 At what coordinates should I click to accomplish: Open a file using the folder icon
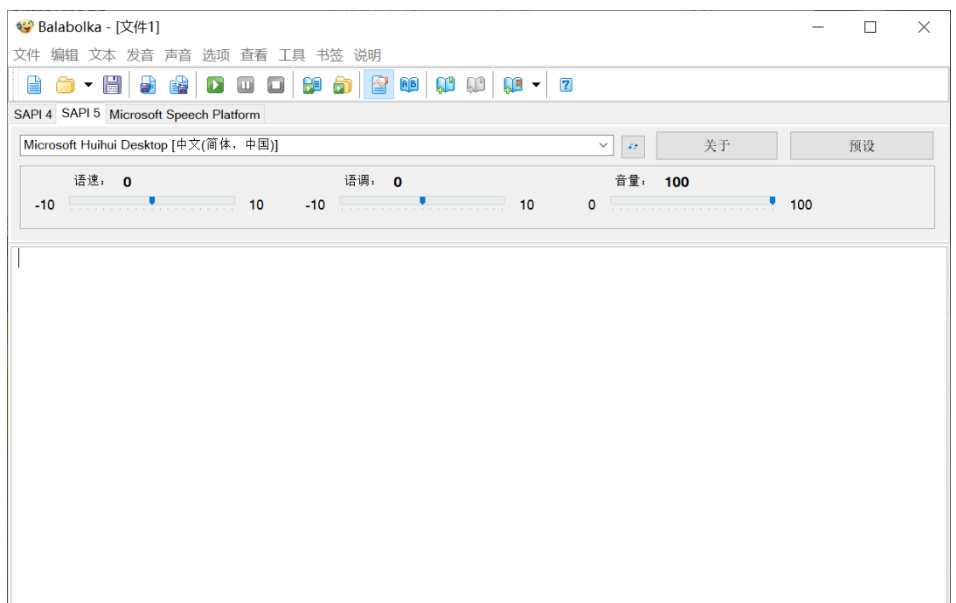click(65, 85)
